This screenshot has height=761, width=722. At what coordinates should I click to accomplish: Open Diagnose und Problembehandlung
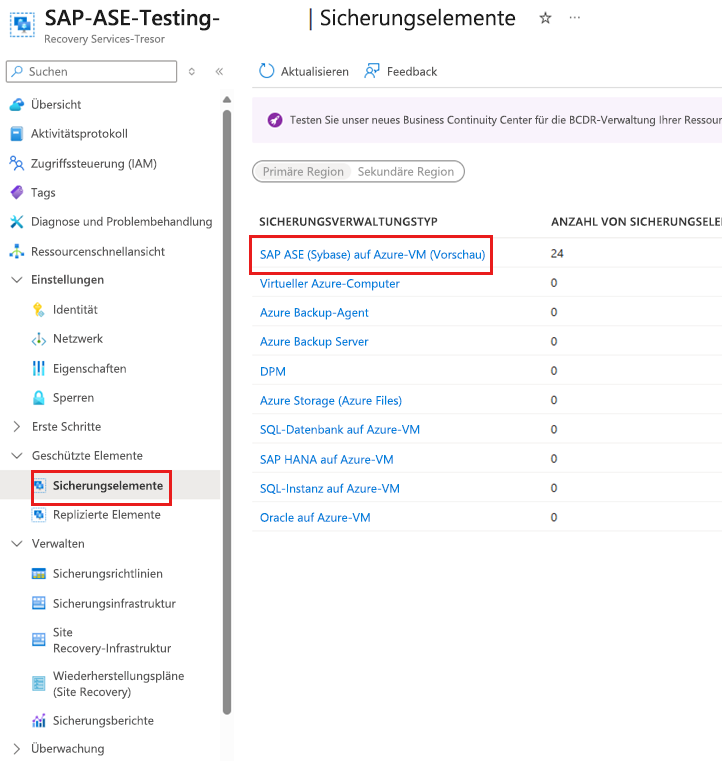click(x=121, y=222)
